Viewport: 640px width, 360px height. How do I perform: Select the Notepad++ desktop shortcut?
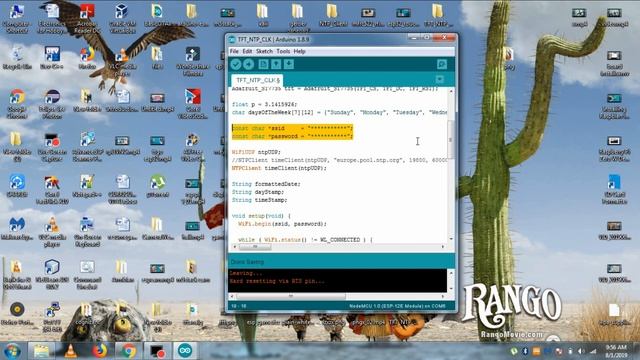87,186
